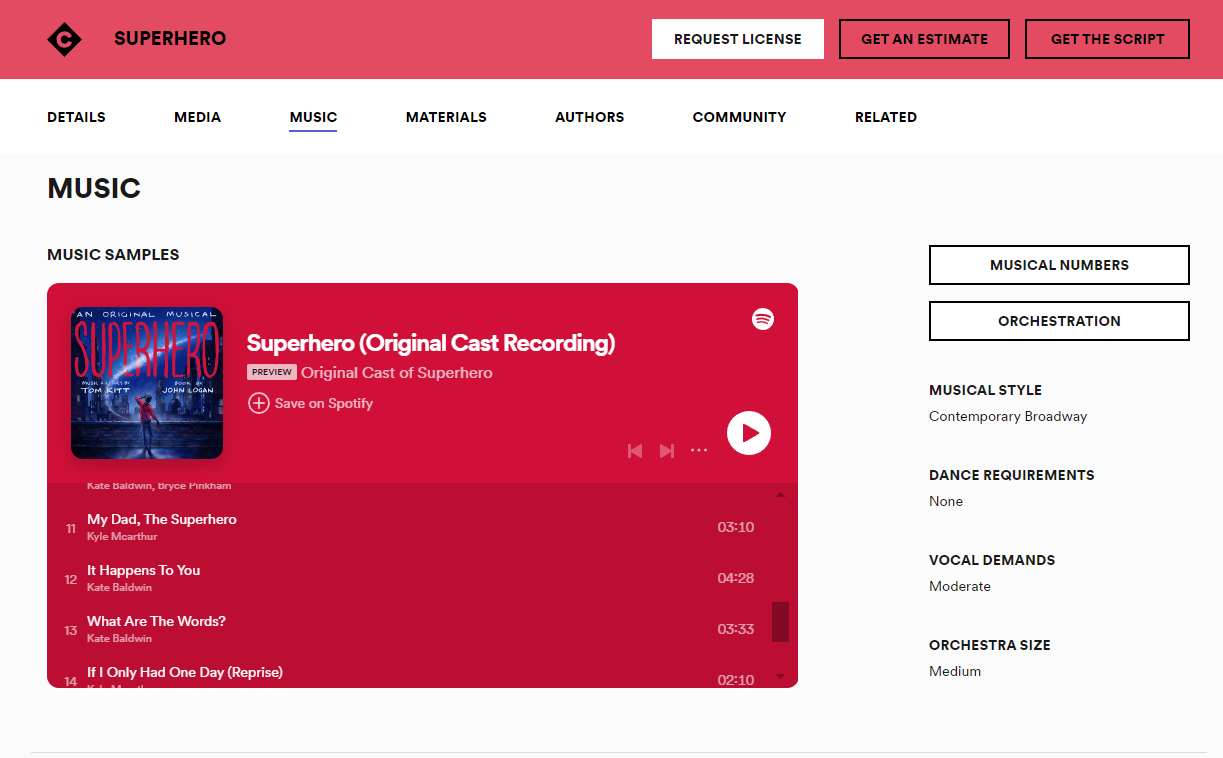Click the 04:28 track duration

736,578
